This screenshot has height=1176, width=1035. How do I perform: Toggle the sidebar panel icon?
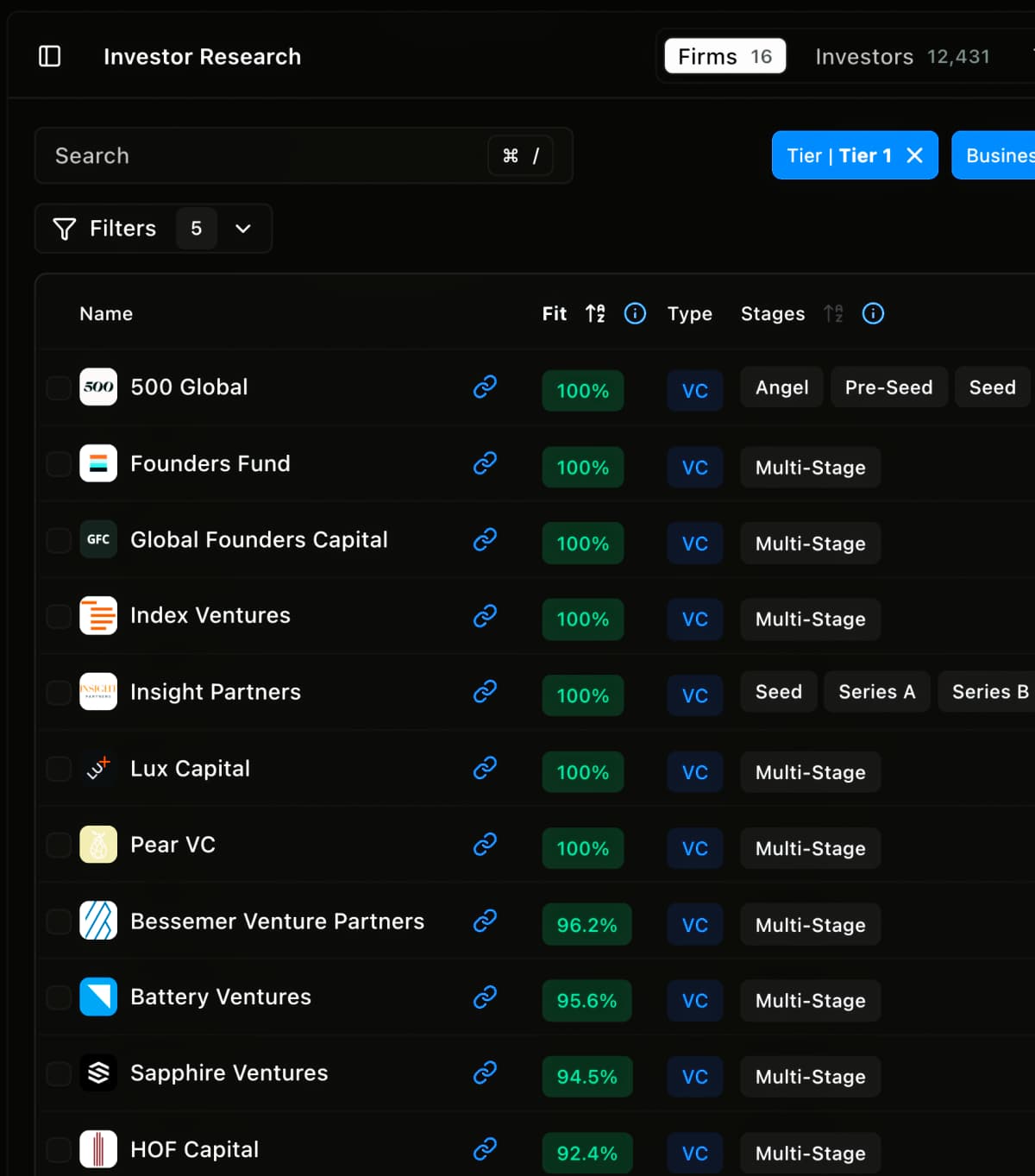(x=50, y=57)
